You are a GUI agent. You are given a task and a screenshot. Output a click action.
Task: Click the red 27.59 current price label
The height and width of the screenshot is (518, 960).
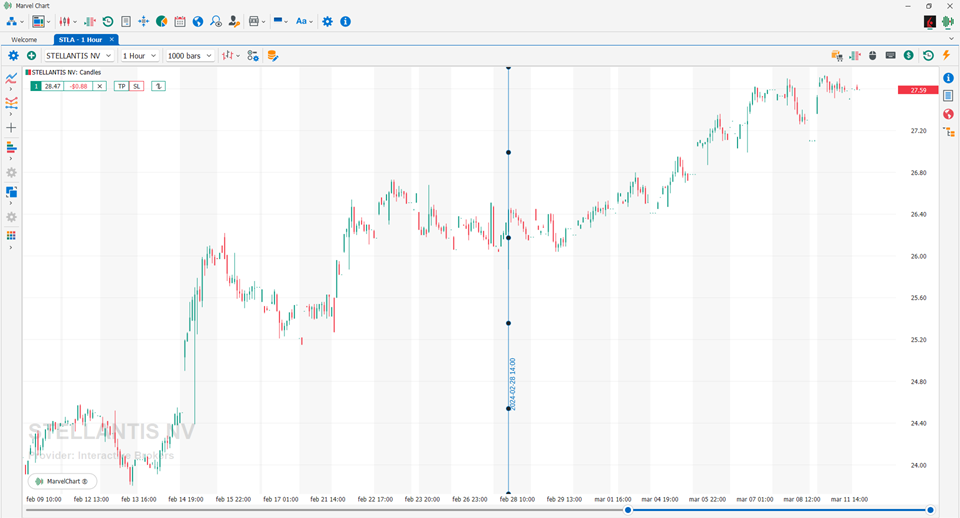918,90
